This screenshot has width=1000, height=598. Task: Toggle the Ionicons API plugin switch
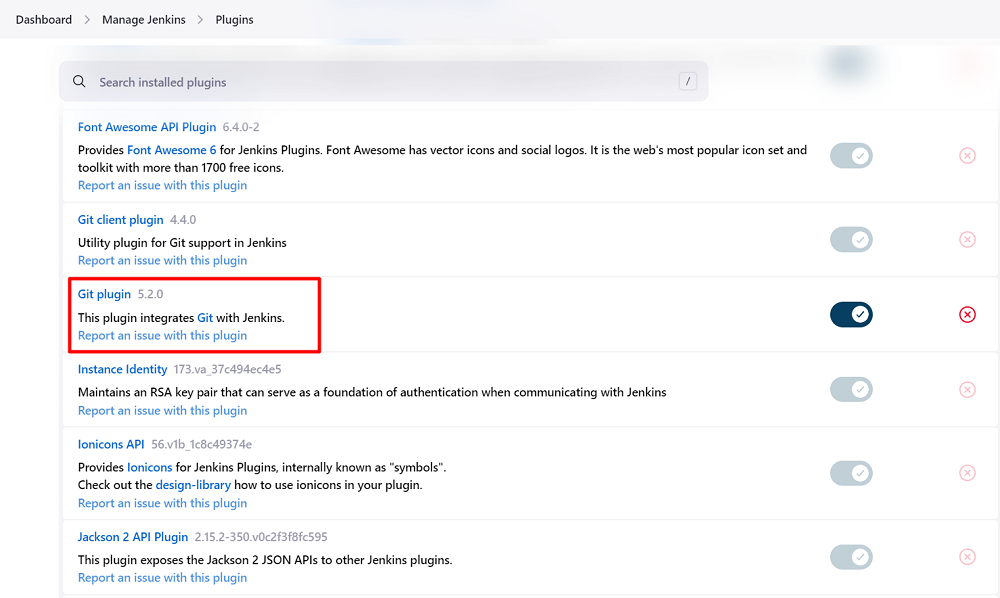pos(851,473)
